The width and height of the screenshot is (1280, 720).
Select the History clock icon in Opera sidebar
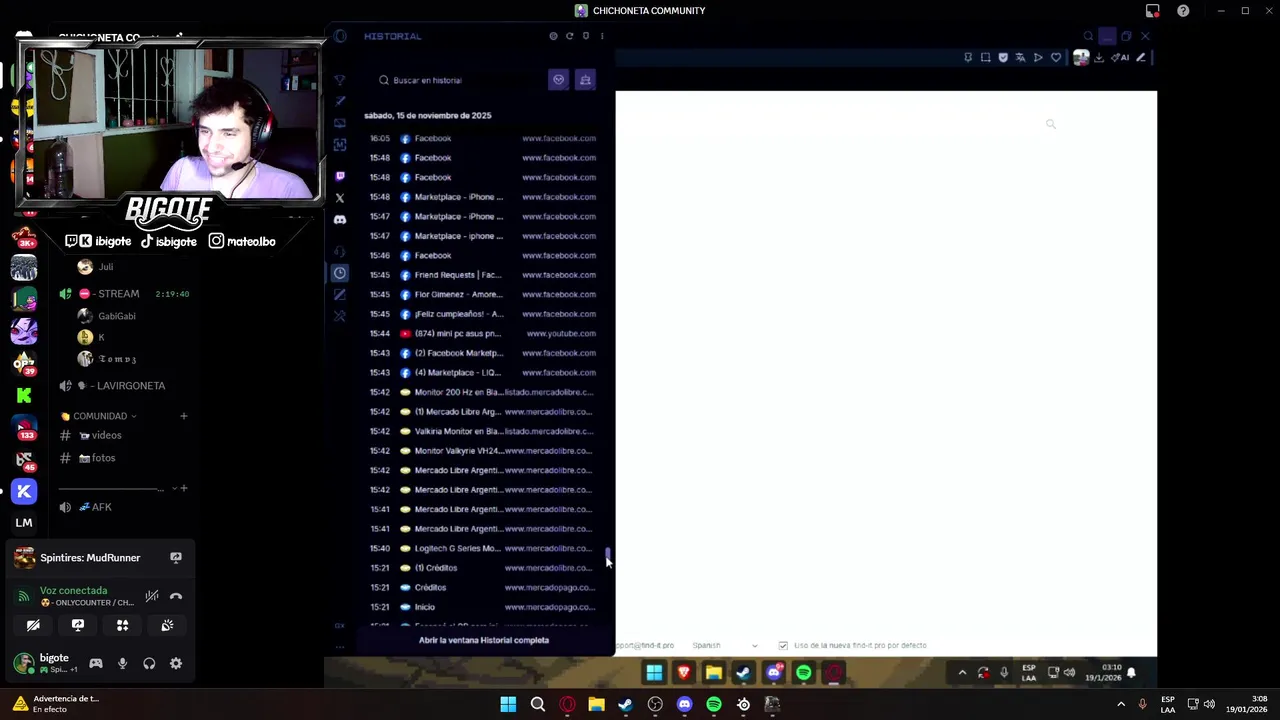(340, 272)
